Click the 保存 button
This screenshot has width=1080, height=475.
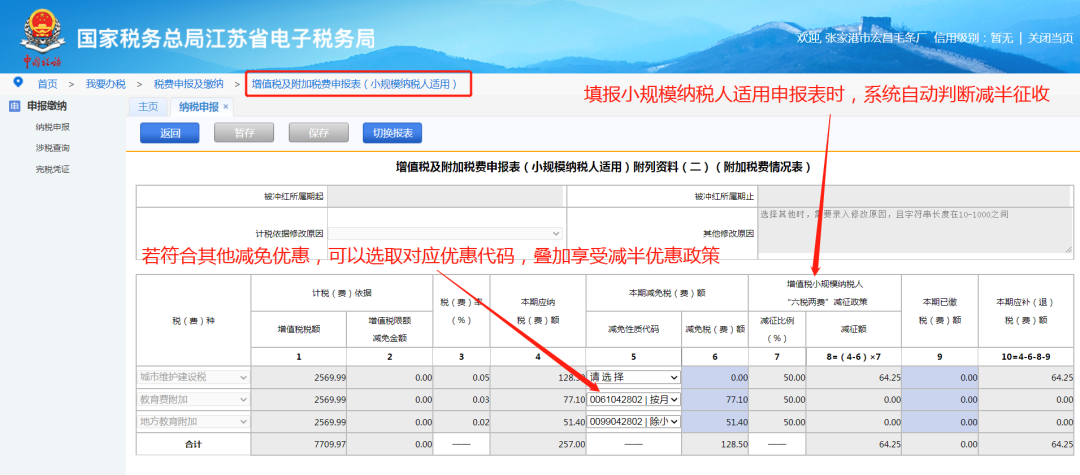point(318,133)
